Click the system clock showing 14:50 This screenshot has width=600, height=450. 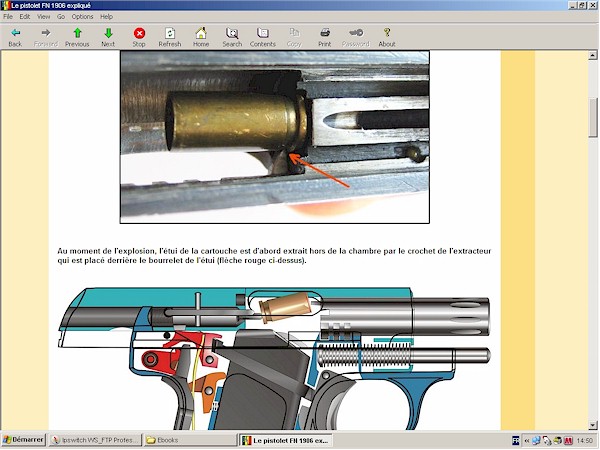585,440
